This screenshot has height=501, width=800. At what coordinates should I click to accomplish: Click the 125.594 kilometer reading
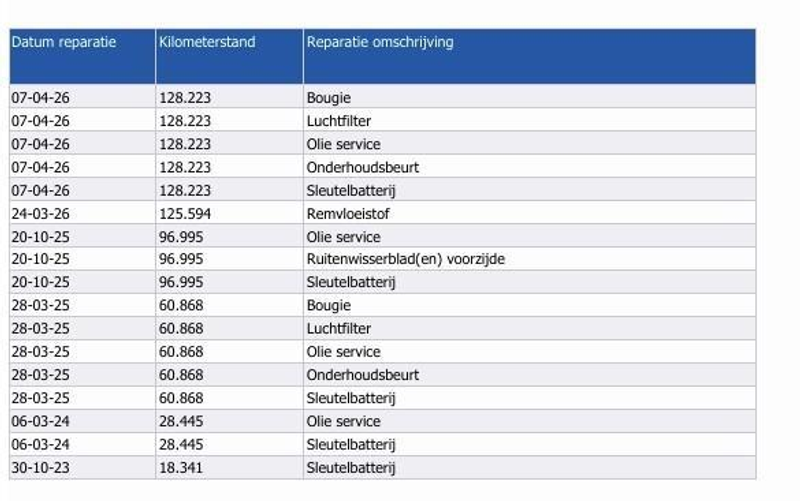click(185, 213)
